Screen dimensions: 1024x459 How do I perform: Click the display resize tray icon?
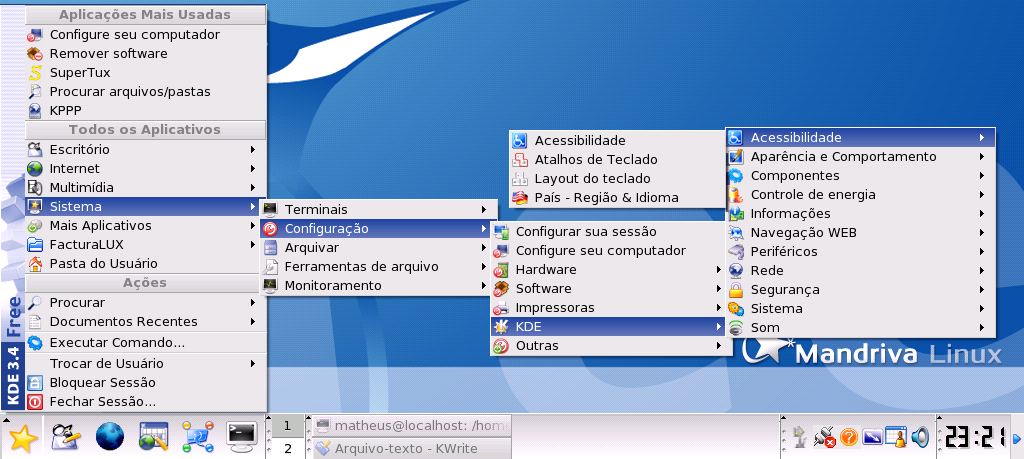[872, 437]
